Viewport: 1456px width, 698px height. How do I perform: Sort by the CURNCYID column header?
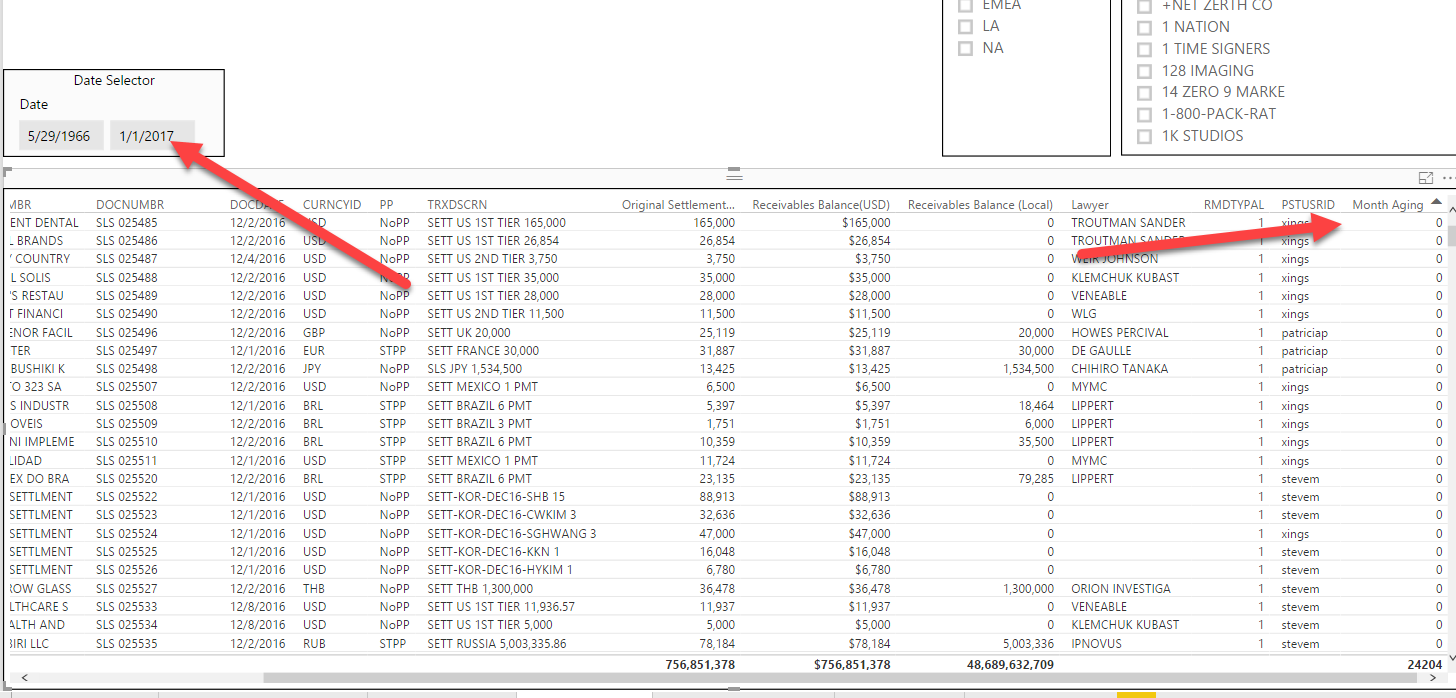(x=332, y=204)
